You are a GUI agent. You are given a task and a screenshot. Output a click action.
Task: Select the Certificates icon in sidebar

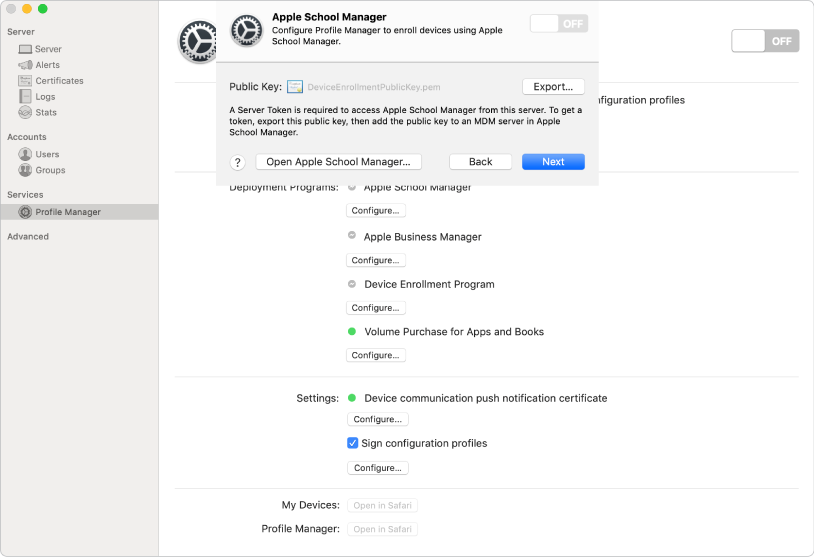pyautogui.click(x=26, y=81)
